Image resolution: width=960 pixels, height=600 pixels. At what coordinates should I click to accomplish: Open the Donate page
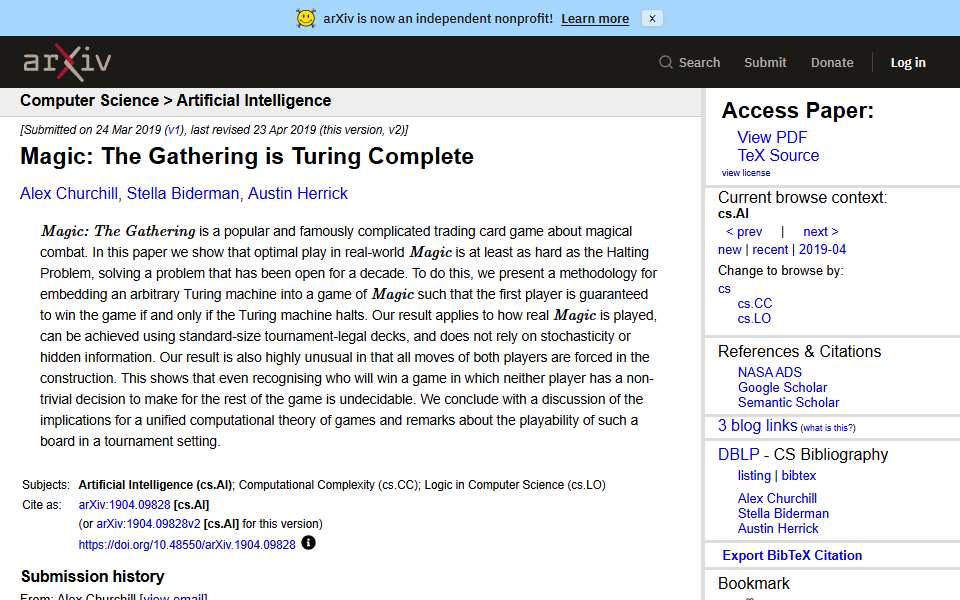tap(831, 62)
